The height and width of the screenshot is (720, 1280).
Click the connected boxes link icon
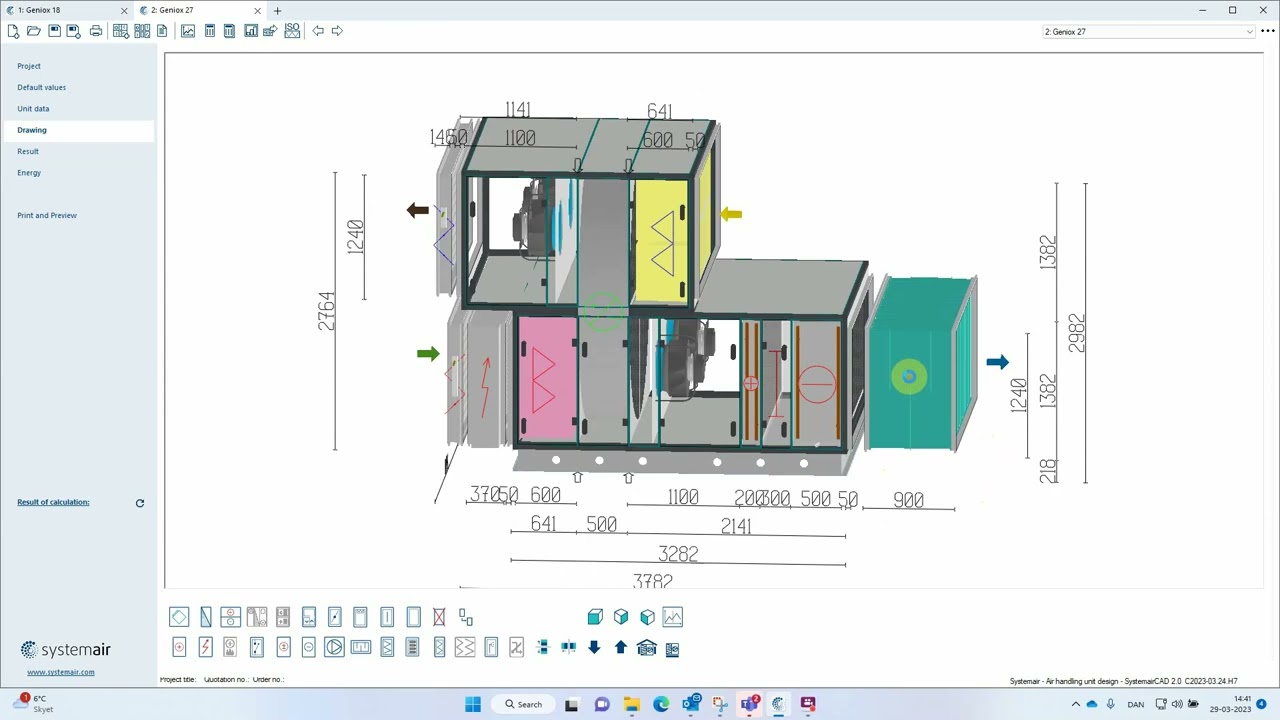(466, 617)
